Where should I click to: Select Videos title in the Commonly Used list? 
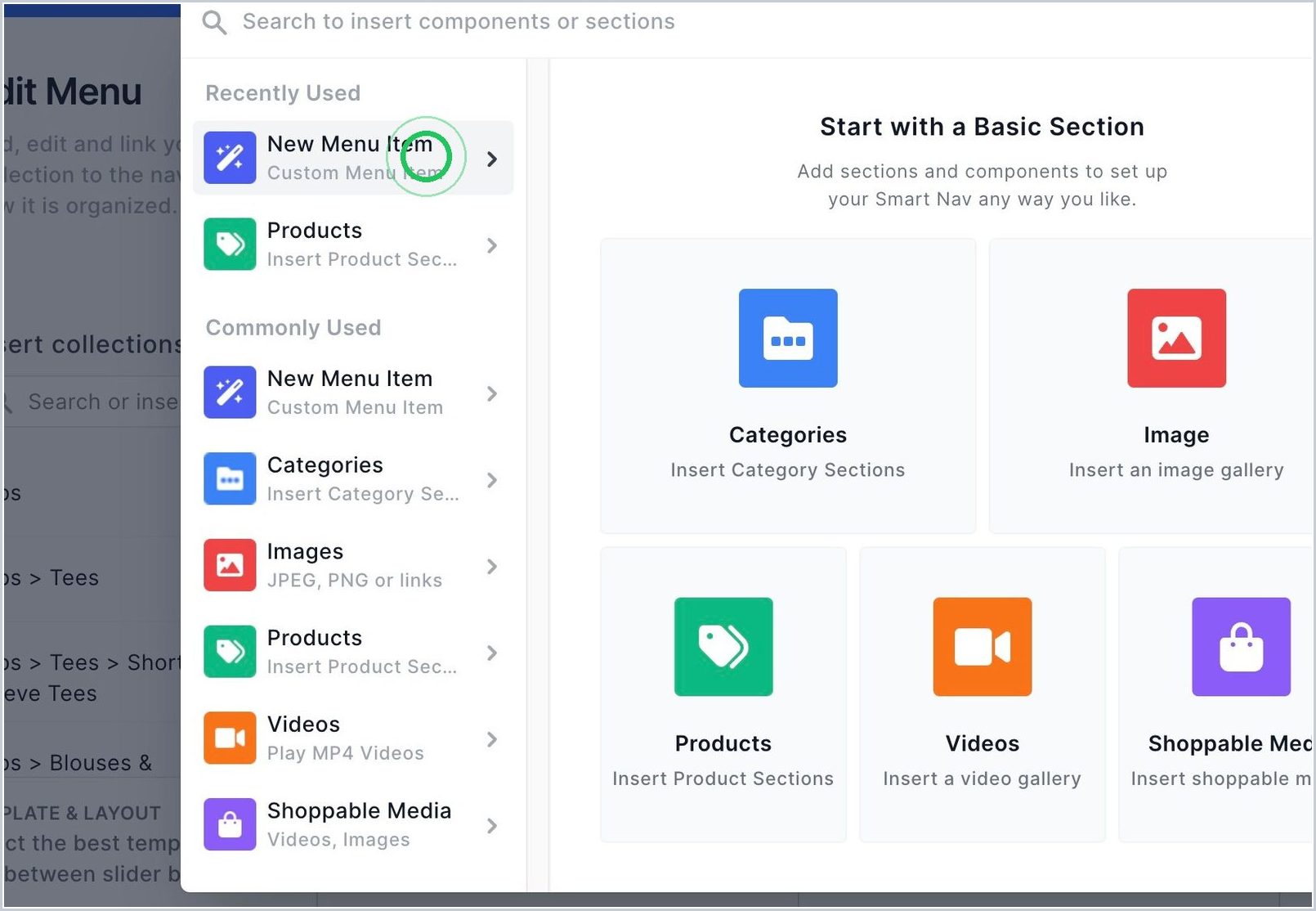pyautogui.click(x=303, y=725)
